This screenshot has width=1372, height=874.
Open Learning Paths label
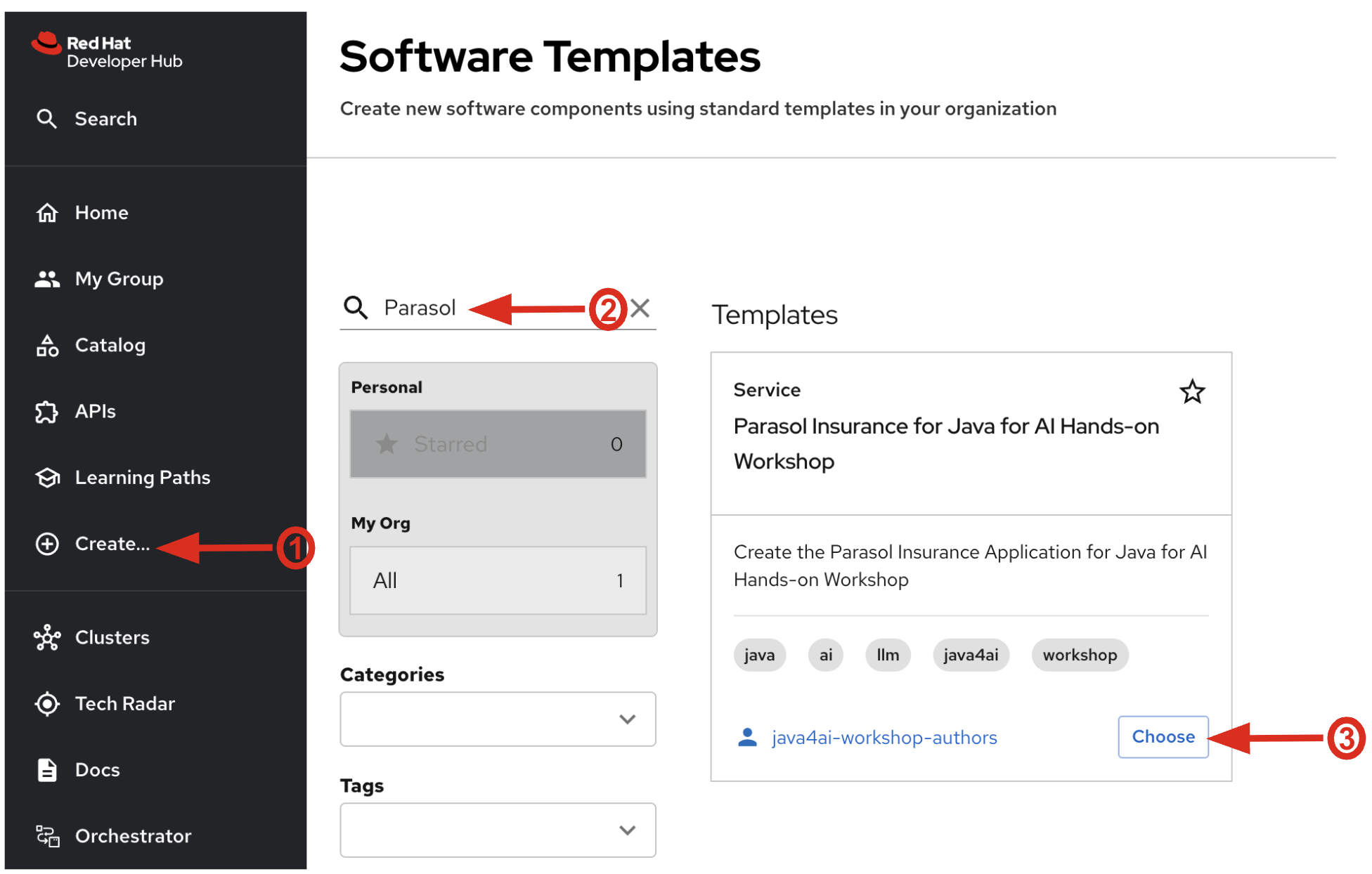tap(143, 478)
